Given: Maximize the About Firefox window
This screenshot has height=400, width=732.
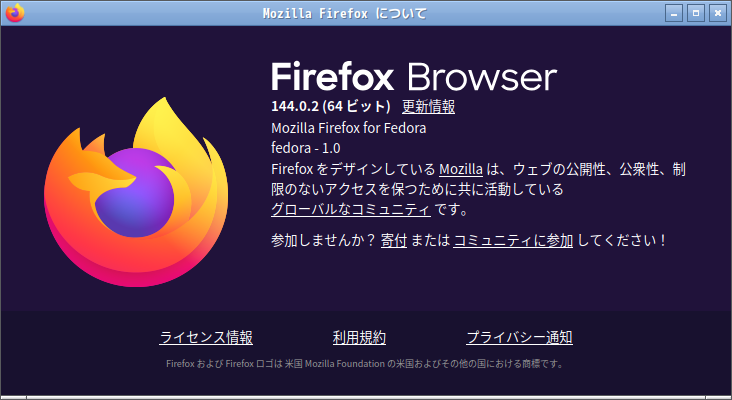Looking at the screenshot, I should pyautogui.click(x=696, y=13).
